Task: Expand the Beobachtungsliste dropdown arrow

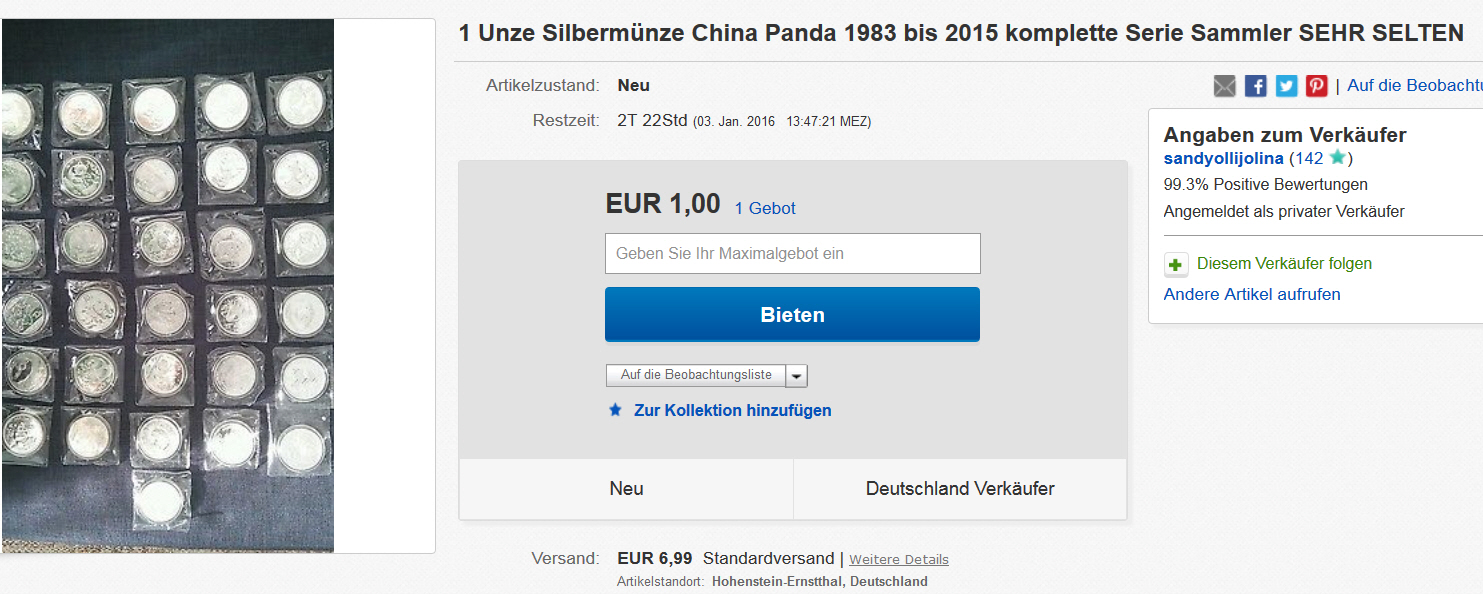Action: [x=796, y=375]
